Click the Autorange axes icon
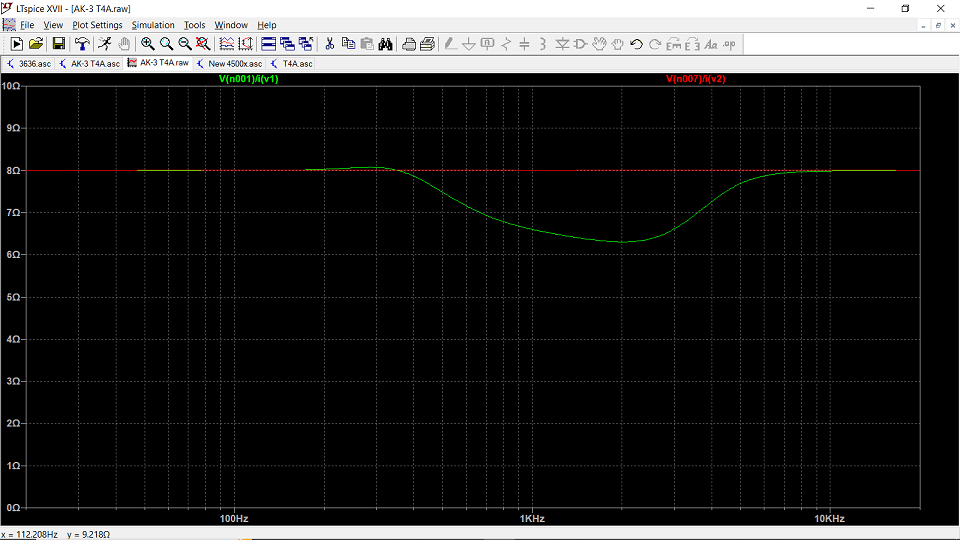960x540 pixels. coord(245,44)
